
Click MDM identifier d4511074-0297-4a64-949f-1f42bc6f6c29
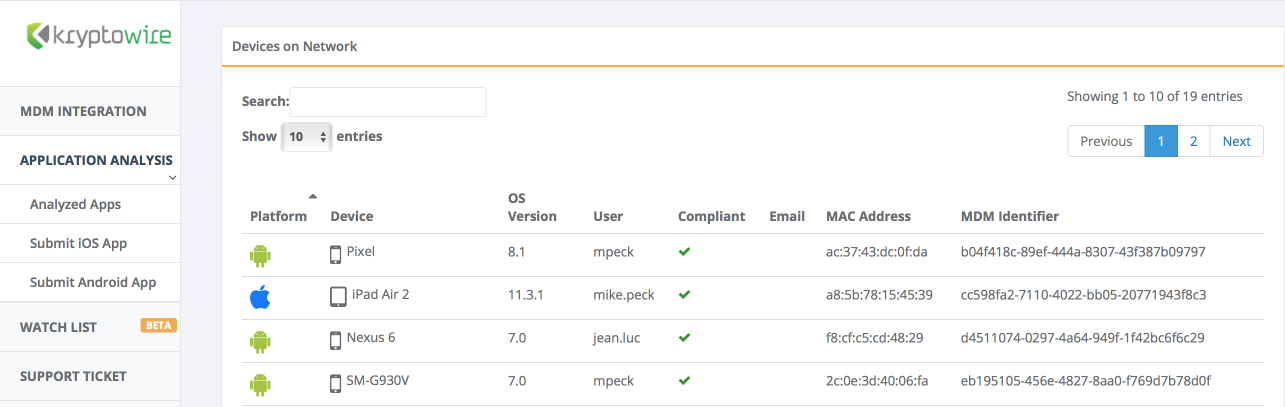tap(1083, 338)
